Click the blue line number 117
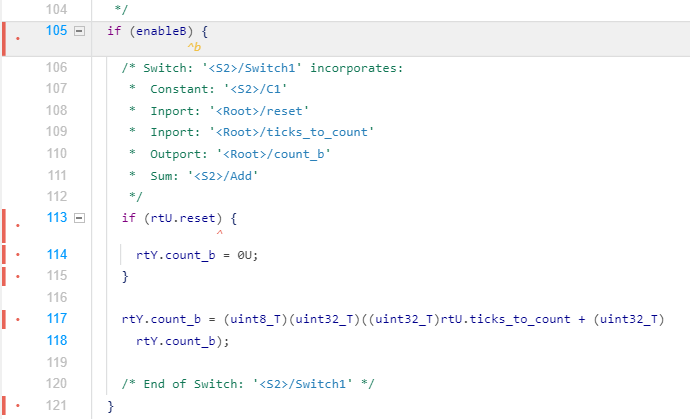690x419 pixels. [56, 319]
